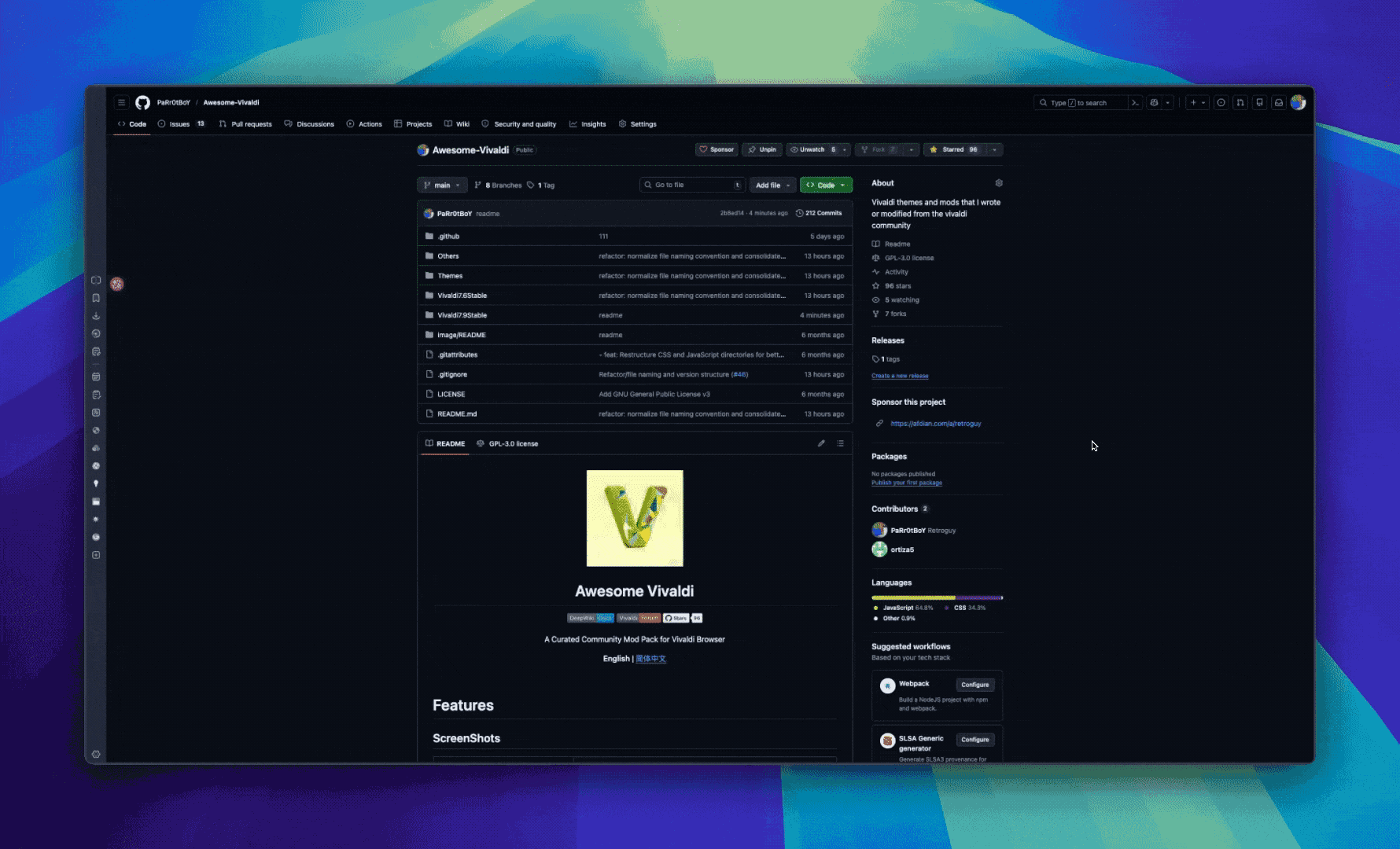Edit README with the pencil icon
Screen dimensions: 1400x849
pyautogui.click(x=821, y=443)
